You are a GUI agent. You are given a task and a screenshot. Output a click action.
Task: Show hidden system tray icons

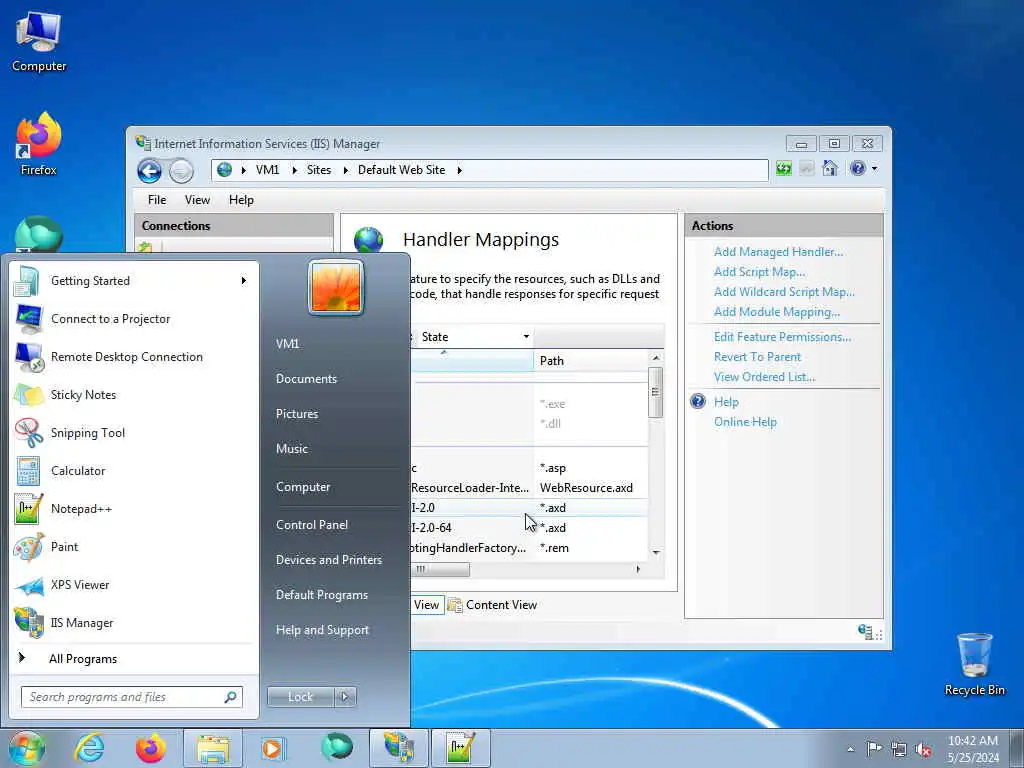[850, 749]
